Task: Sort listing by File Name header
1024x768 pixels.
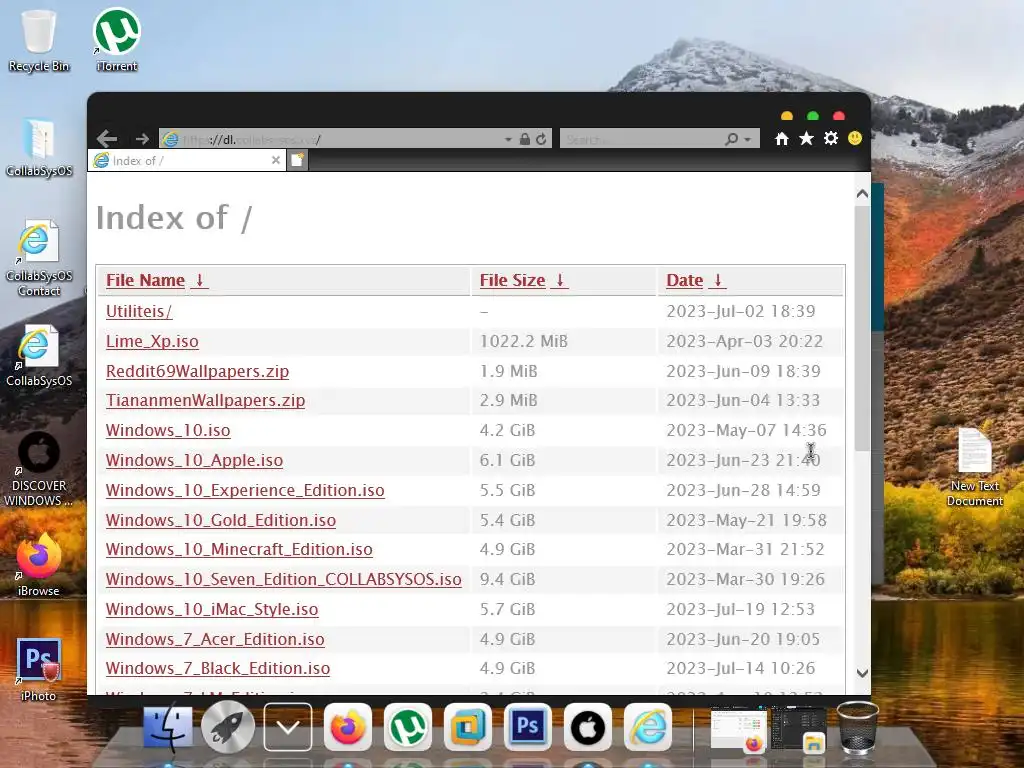Action: coord(157,280)
